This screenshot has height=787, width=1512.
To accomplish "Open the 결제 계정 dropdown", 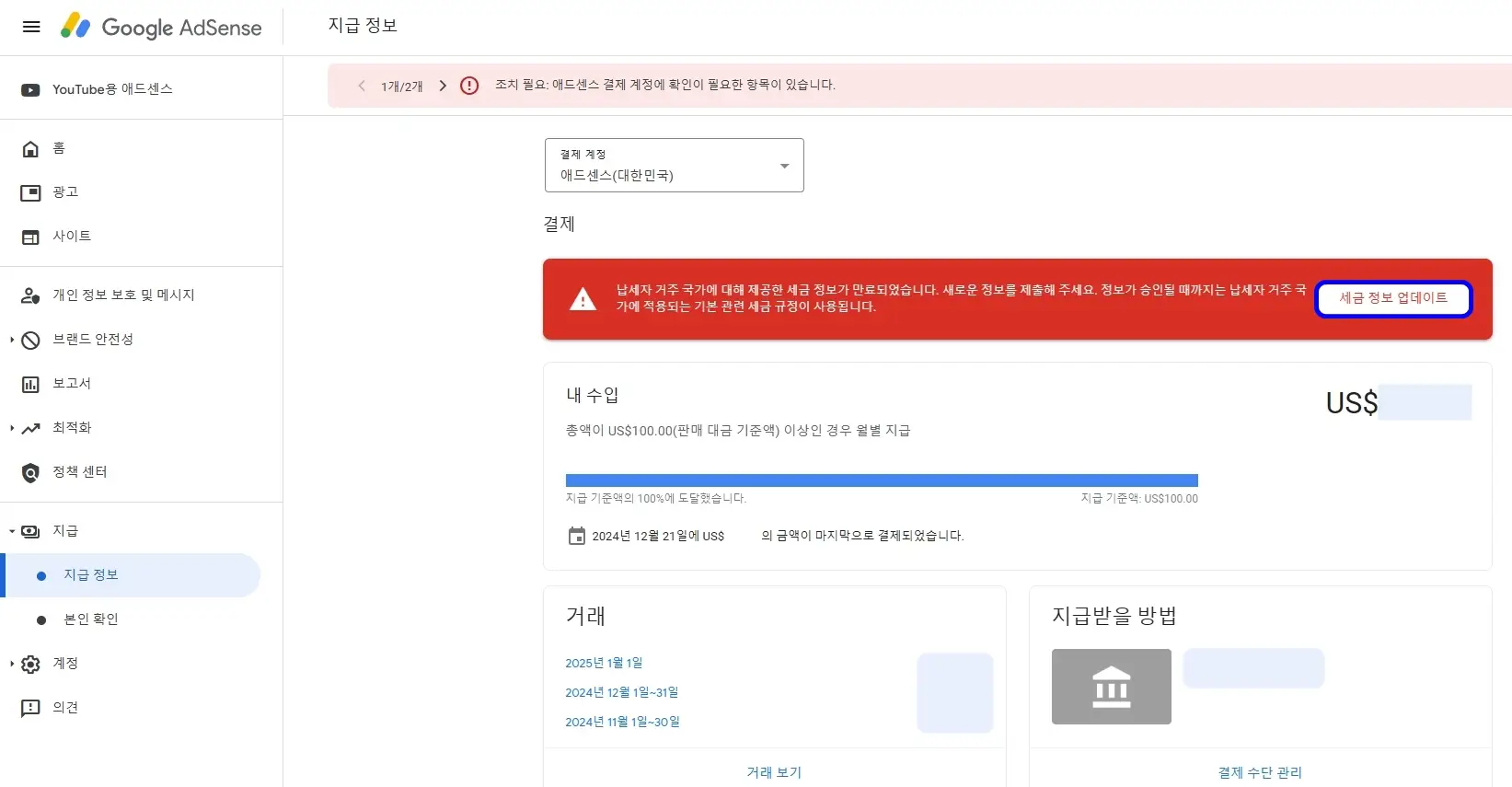I will [x=675, y=166].
